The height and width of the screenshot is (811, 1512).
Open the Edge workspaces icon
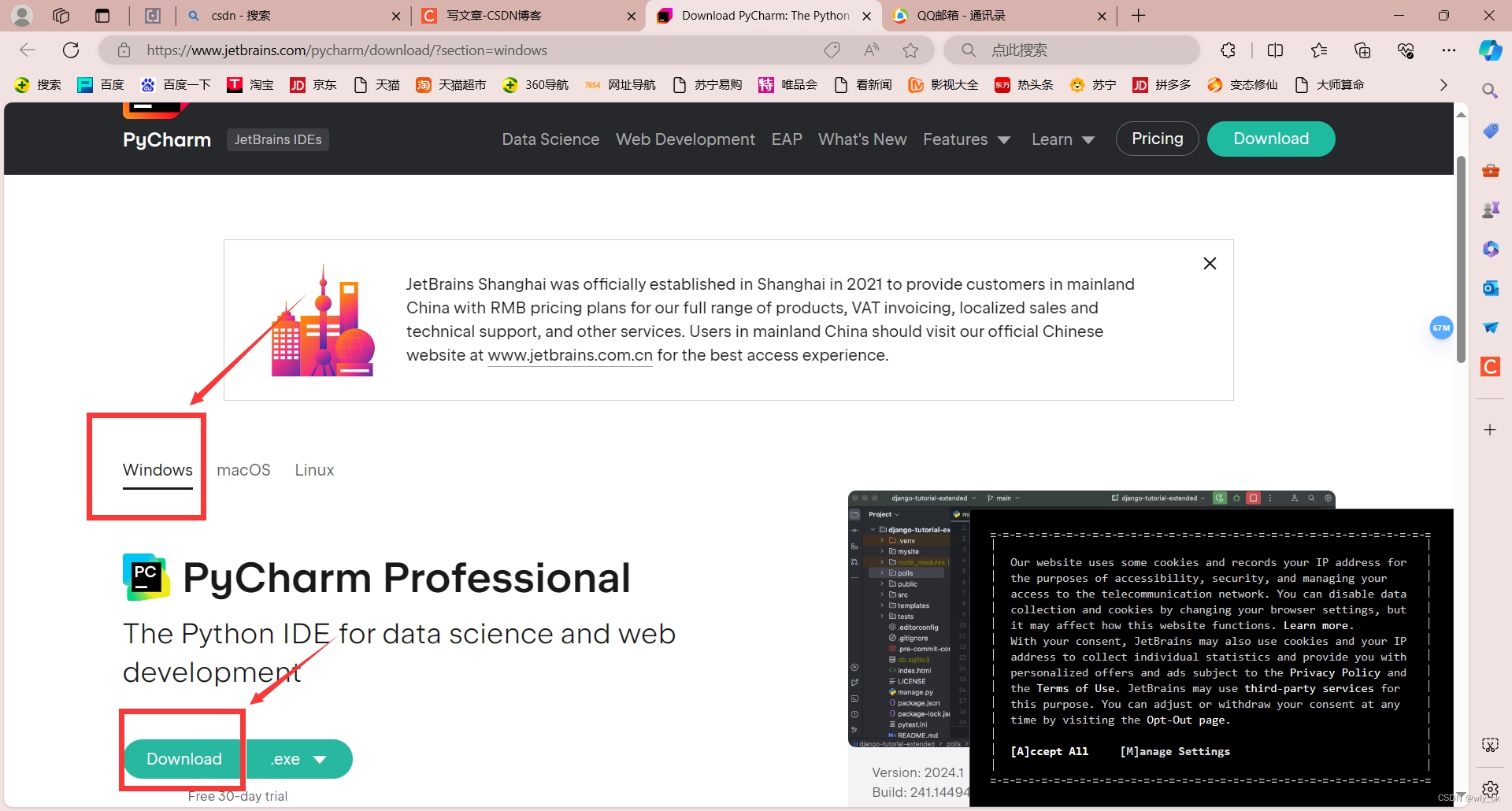(x=61, y=15)
